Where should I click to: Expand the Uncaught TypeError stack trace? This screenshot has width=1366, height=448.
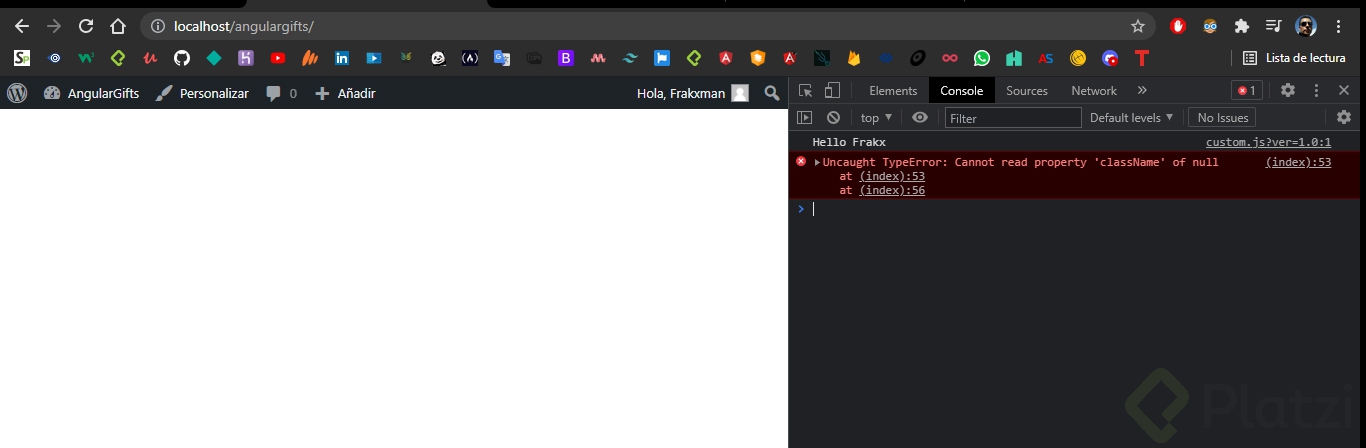click(817, 162)
